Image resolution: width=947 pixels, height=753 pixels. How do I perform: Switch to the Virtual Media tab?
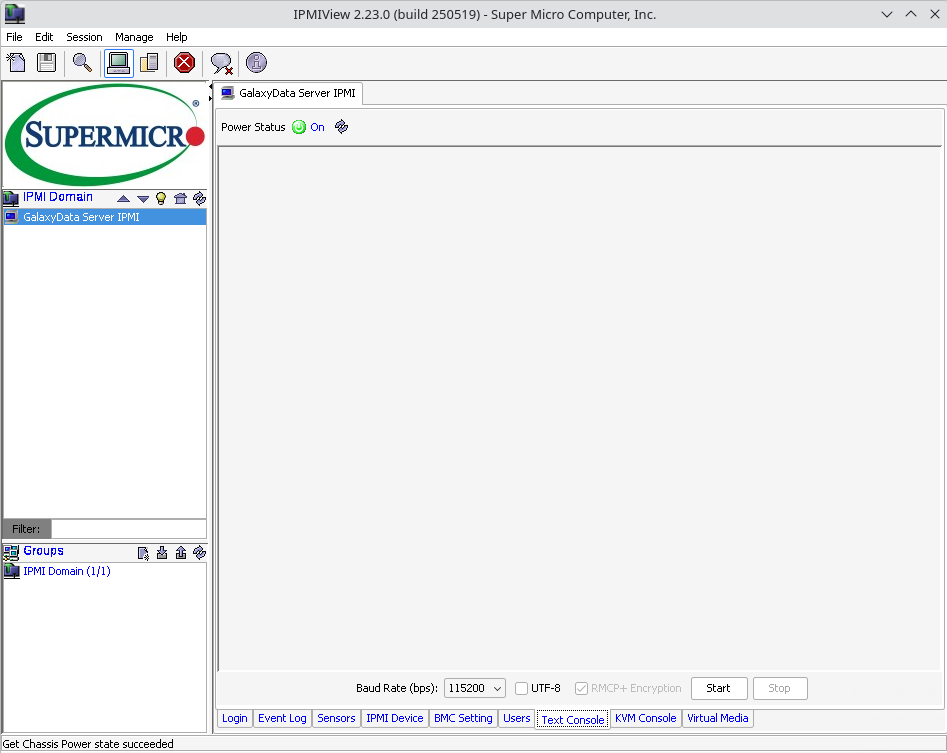tap(717, 718)
